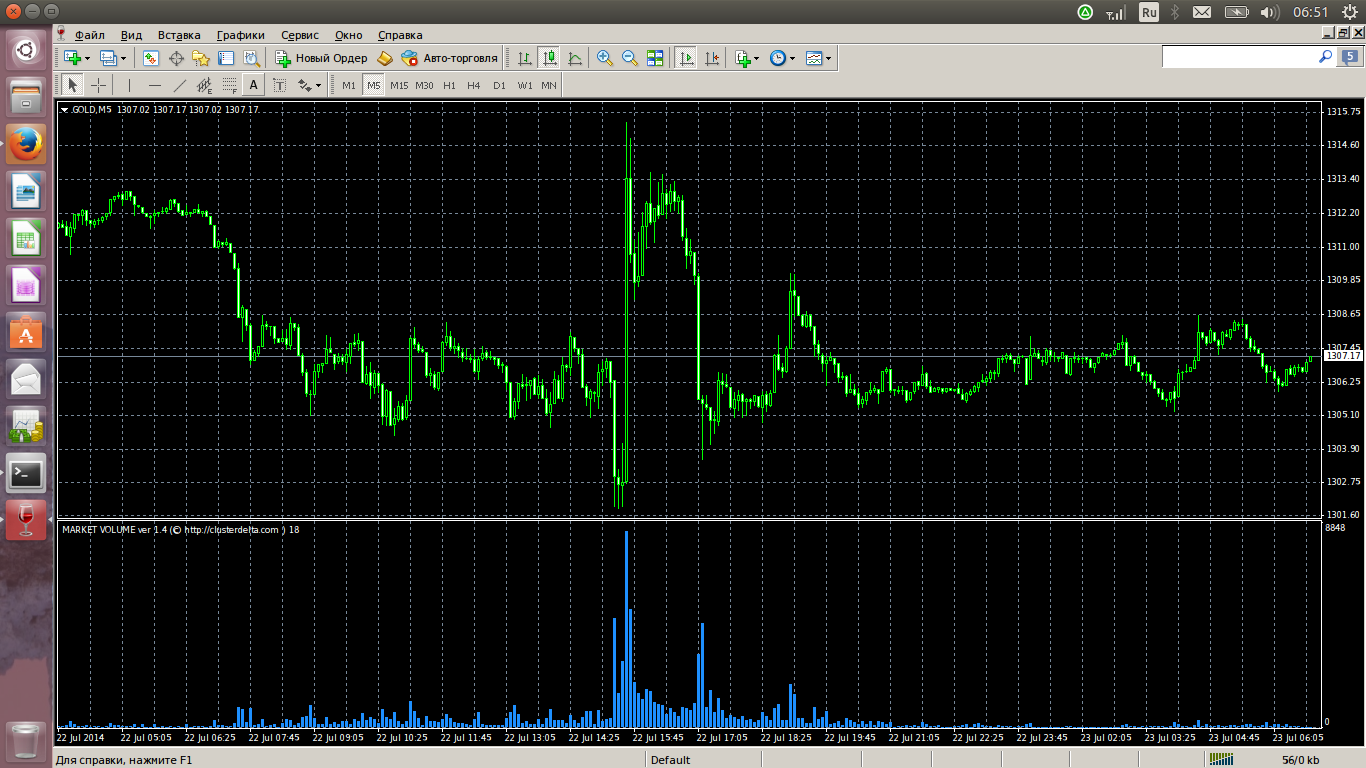Select the trendline drawing tool
The width and height of the screenshot is (1366, 768).
(x=180, y=85)
